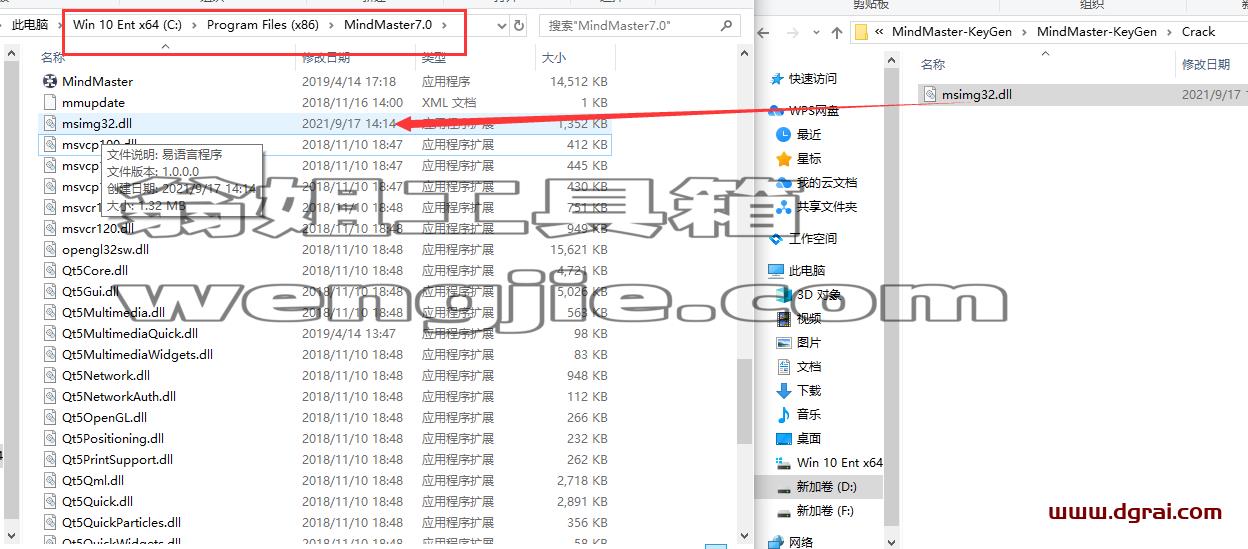1248x549 pixels.
Task: Click the folder icon in Crack window address bar
Action: click(861, 32)
